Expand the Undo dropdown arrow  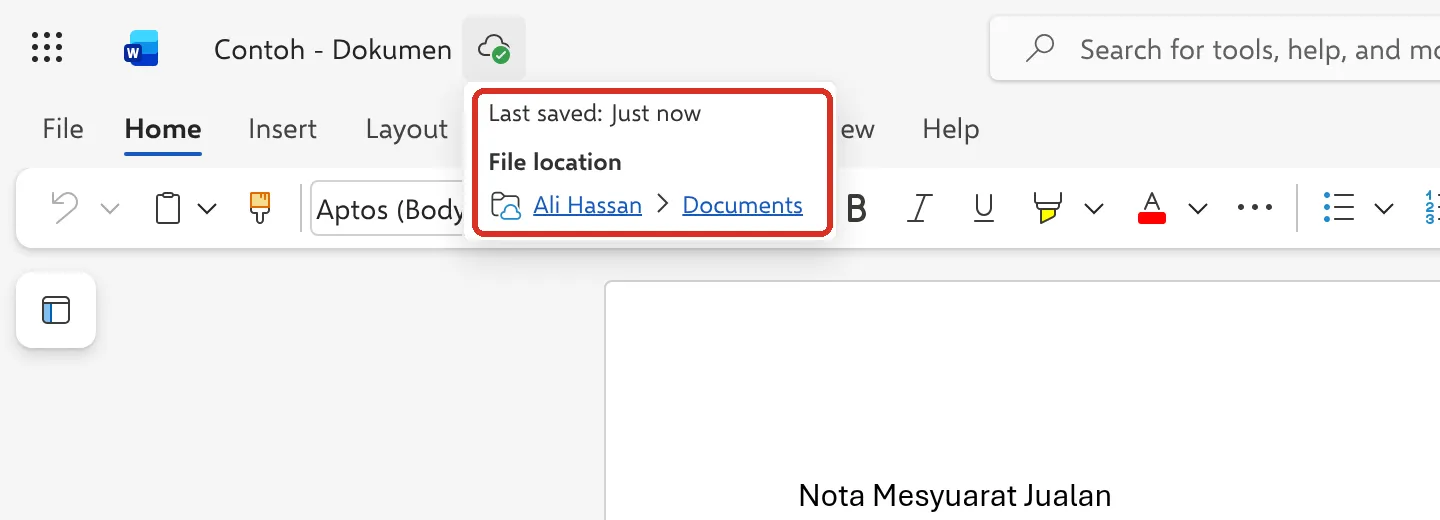click(110, 209)
